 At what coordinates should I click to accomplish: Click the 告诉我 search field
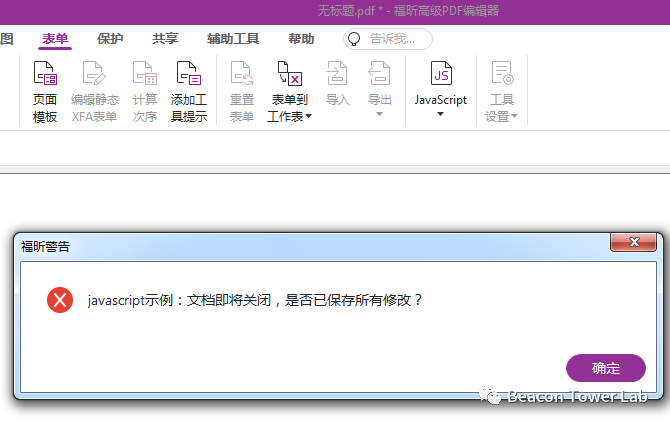pos(388,39)
